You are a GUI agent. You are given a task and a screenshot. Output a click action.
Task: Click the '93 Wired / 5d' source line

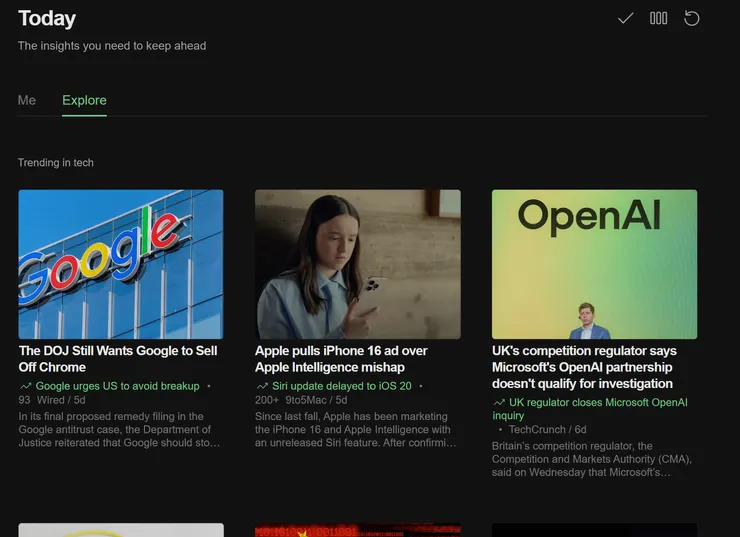[52, 400]
